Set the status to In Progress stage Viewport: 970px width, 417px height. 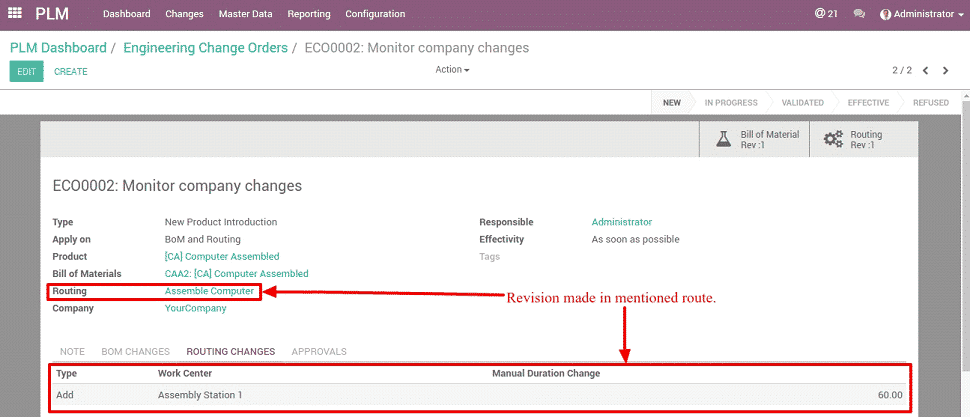[730, 102]
